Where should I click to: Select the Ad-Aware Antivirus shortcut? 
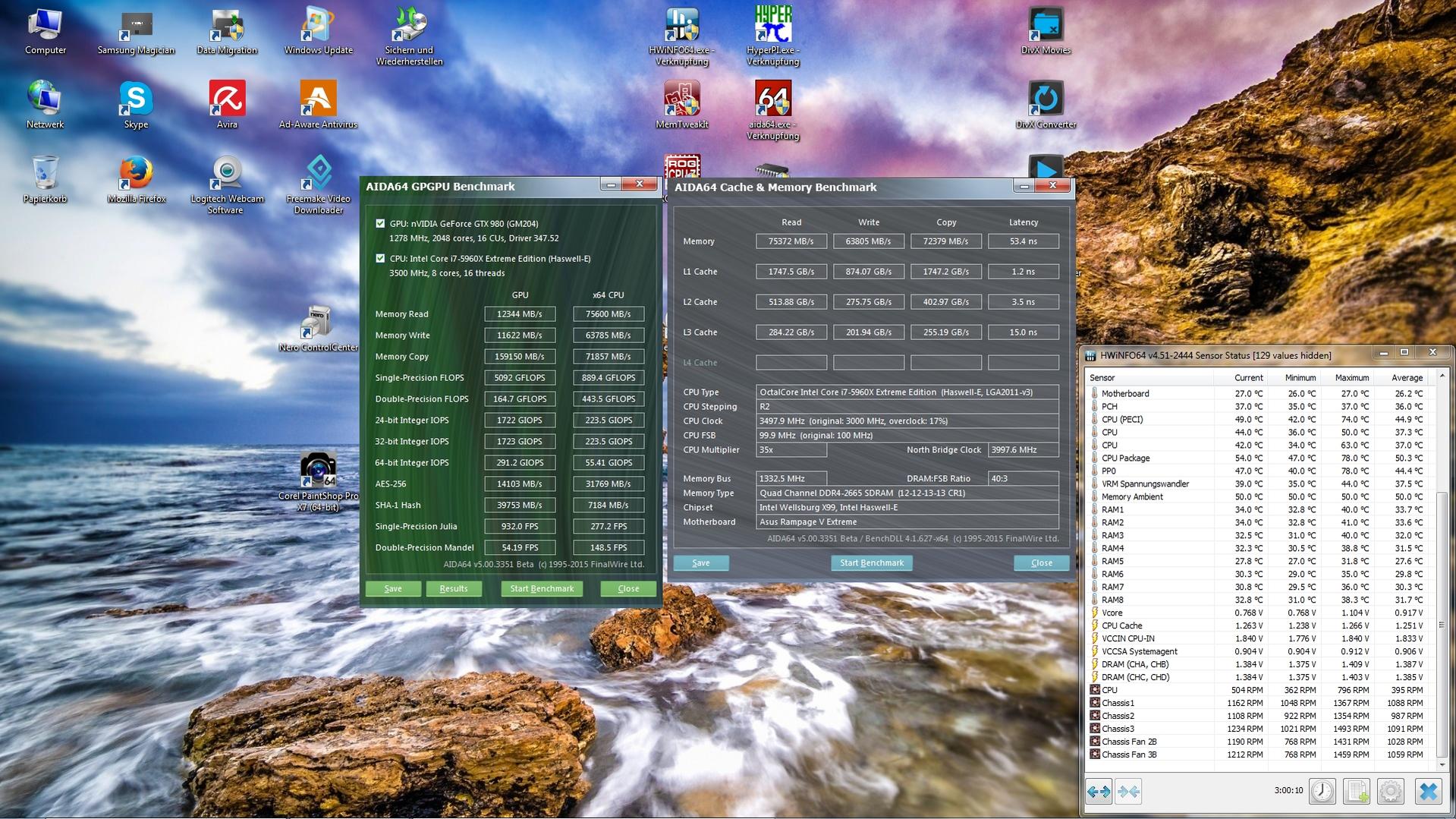click(318, 106)
